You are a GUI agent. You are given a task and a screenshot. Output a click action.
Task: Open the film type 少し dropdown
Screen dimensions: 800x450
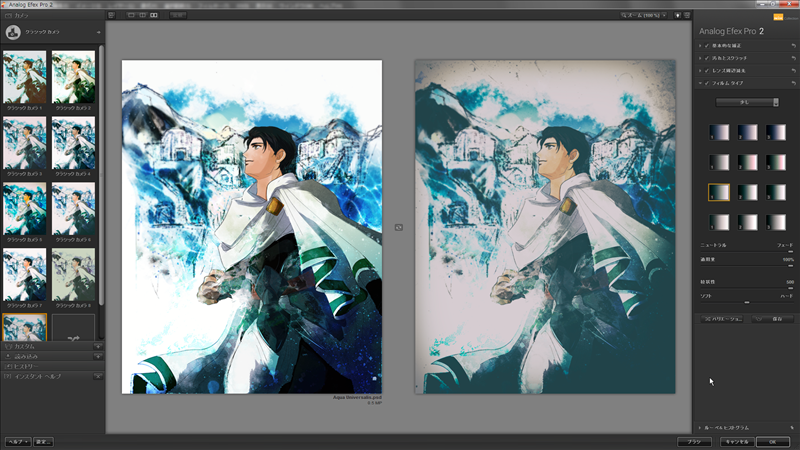[747, 102]
